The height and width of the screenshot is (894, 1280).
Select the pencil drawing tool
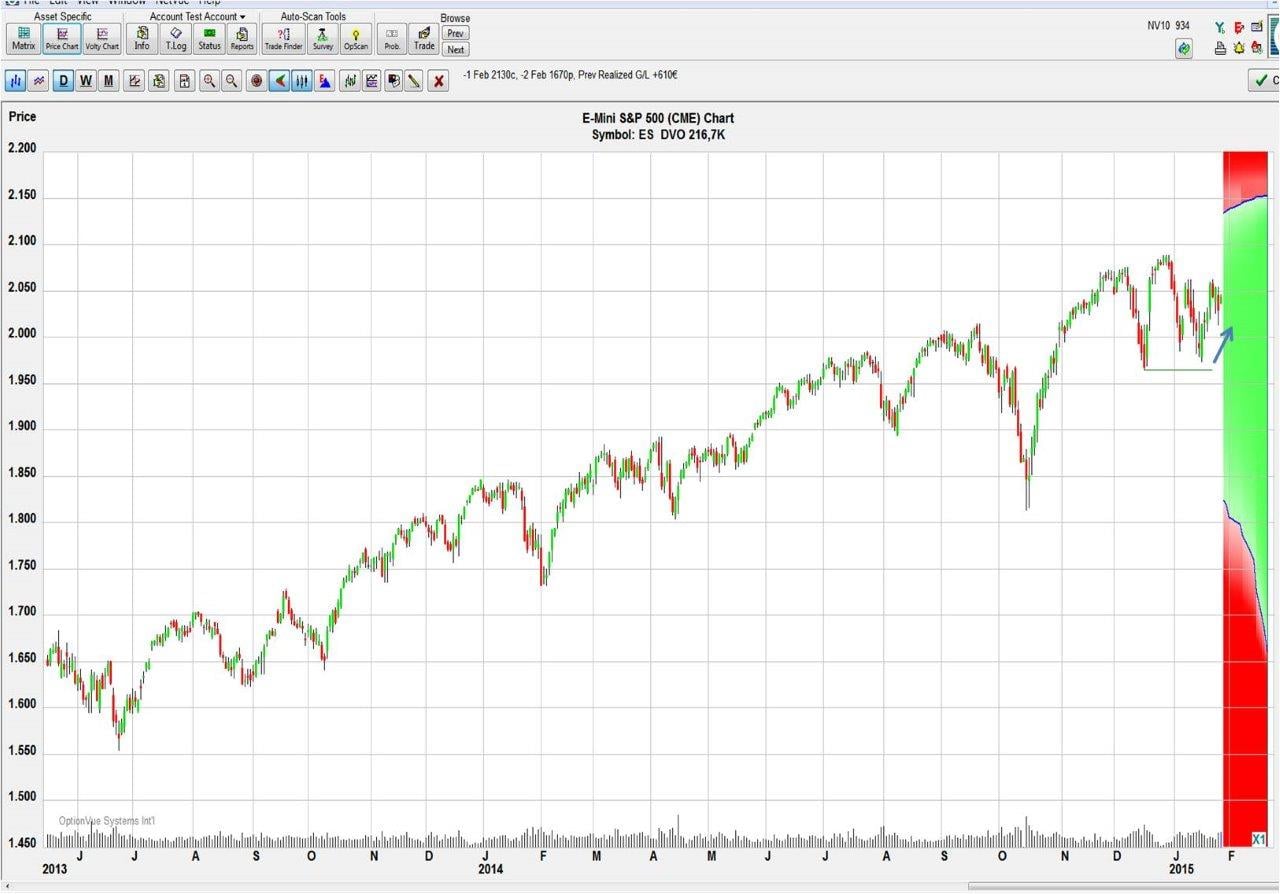click(414, 81)
